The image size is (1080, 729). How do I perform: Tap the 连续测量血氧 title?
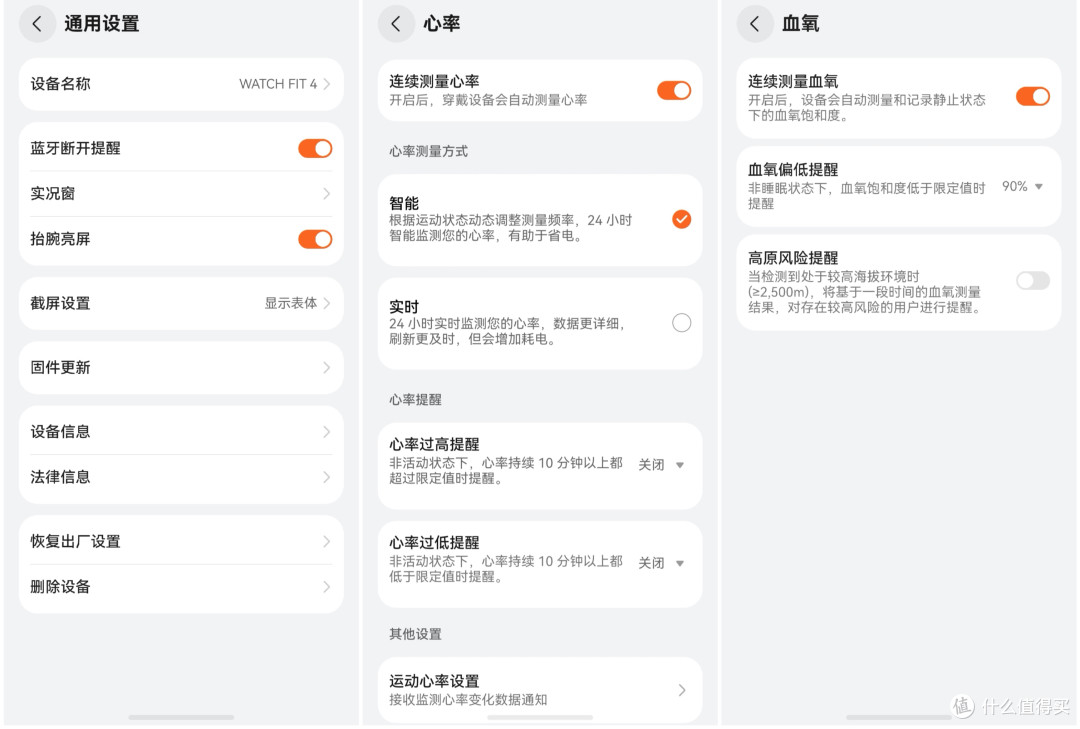[x=793, y=81]
